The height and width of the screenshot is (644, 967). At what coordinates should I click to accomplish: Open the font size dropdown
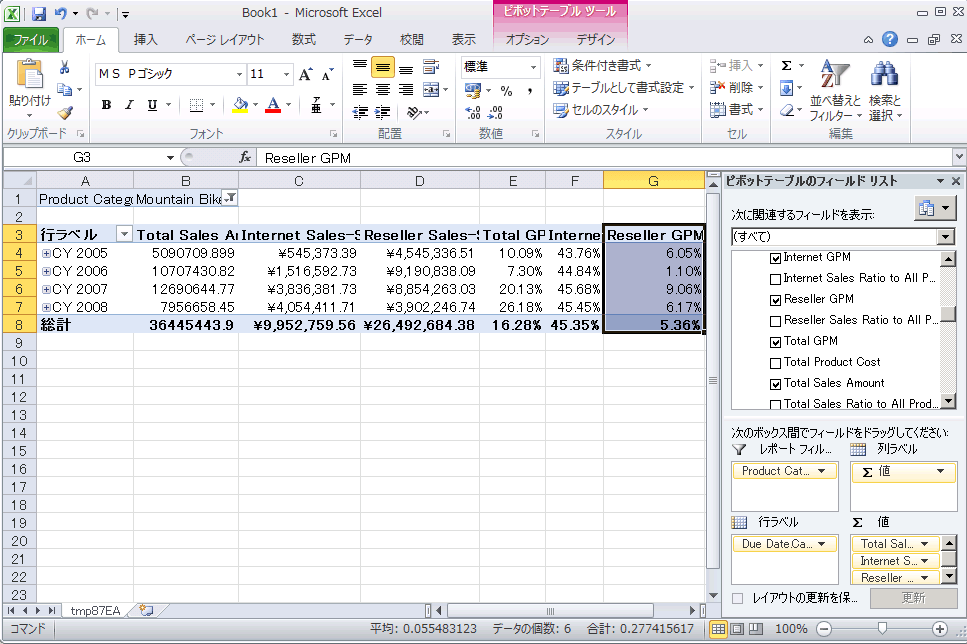pyautogui.click(x=286, y=74)
